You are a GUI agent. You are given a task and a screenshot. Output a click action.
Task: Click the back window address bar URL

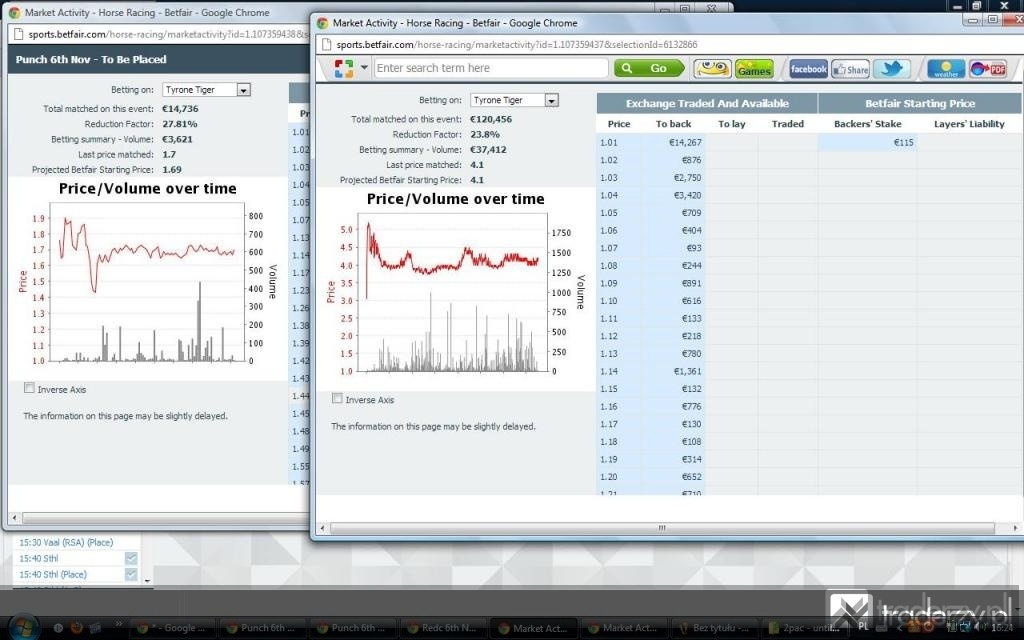click(167, 34)
